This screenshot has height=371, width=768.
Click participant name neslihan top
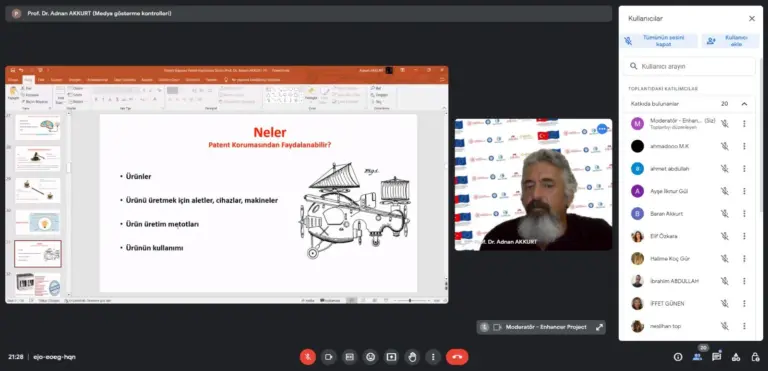[x=665, y=326]
